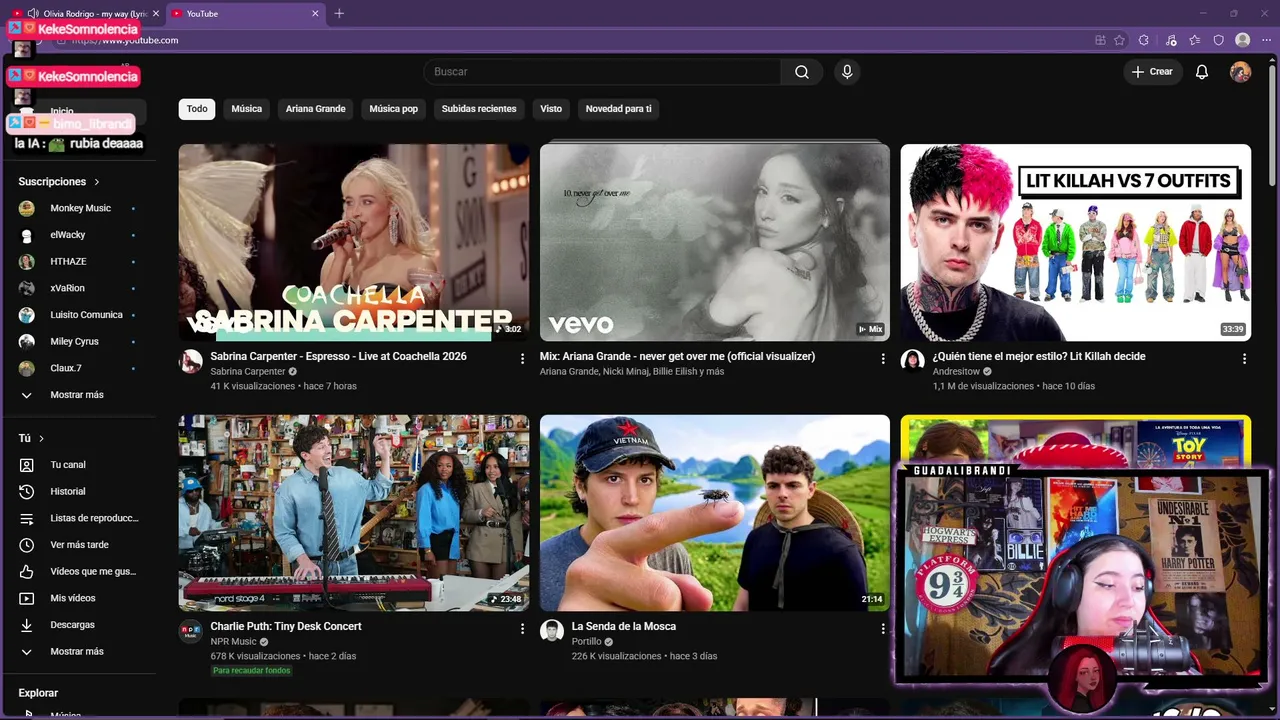Open options for Lit Killah video
This screenshot has width=1280, height=720.
click(1244, 359)
